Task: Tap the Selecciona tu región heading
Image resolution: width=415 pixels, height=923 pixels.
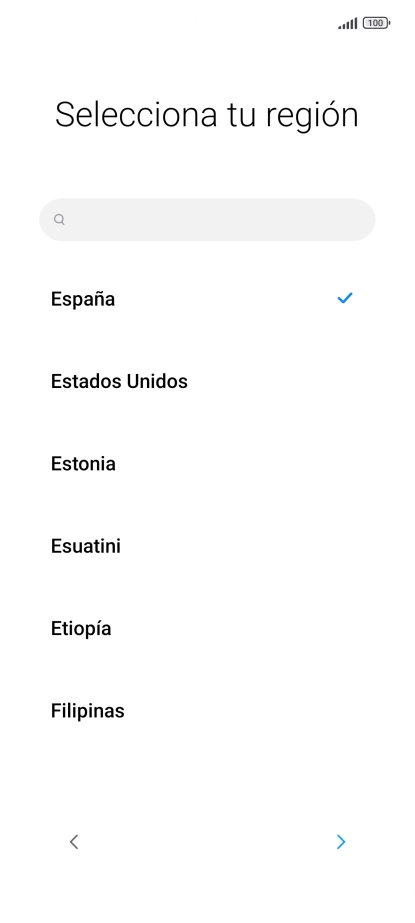Action: point(207,115)
